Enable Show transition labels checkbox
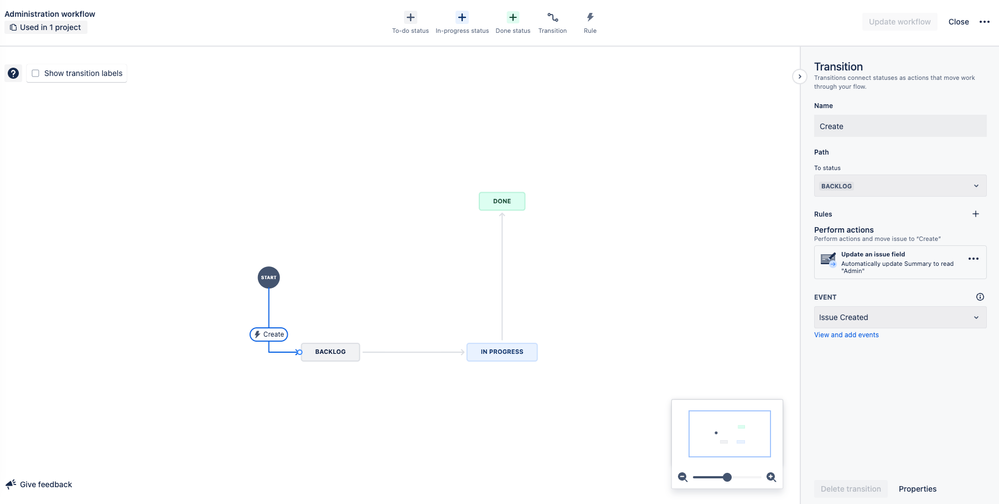The image size is (999, 504). (36, 73)
